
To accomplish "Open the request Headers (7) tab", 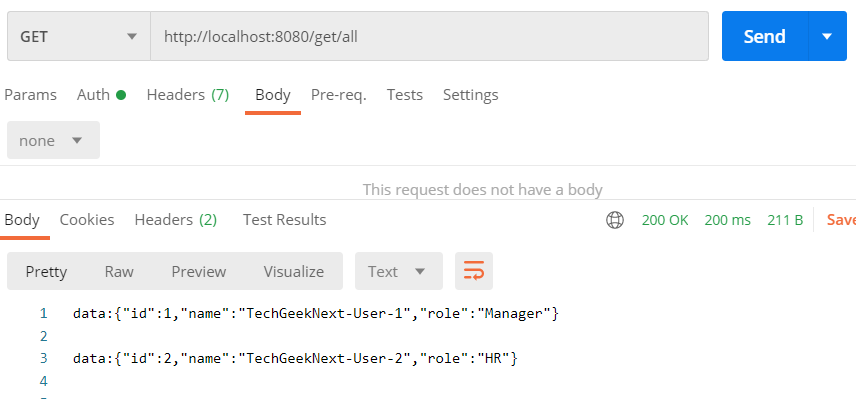I will [188, 95].
